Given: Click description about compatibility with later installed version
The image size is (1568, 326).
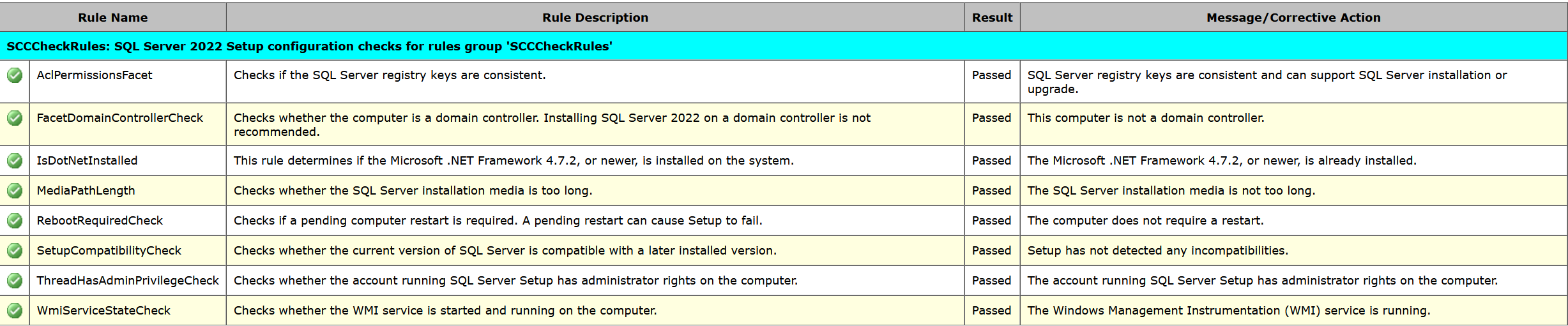Looking at the screenshot, I should (505, 251).
